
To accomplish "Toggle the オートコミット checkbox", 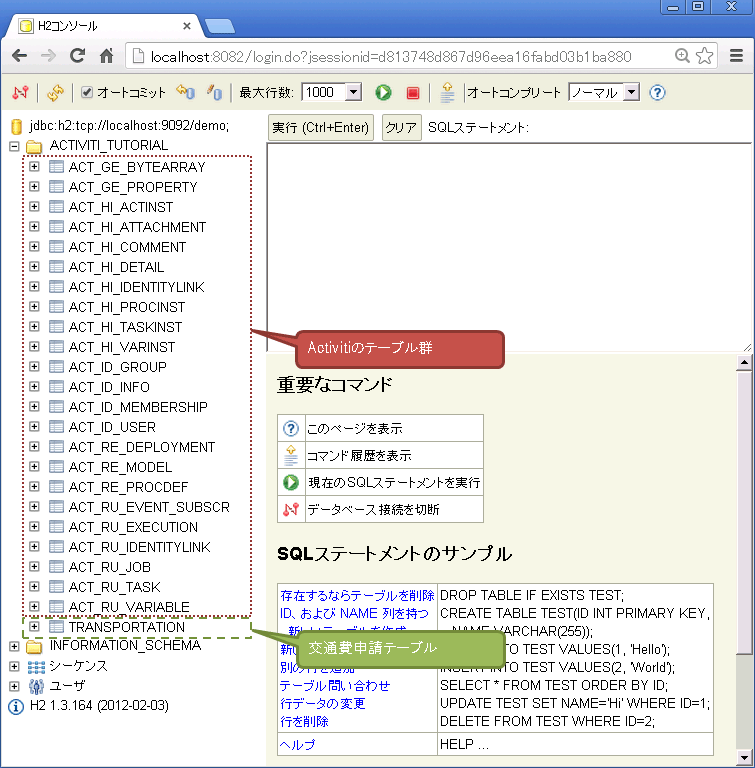I will coord(87,92).
